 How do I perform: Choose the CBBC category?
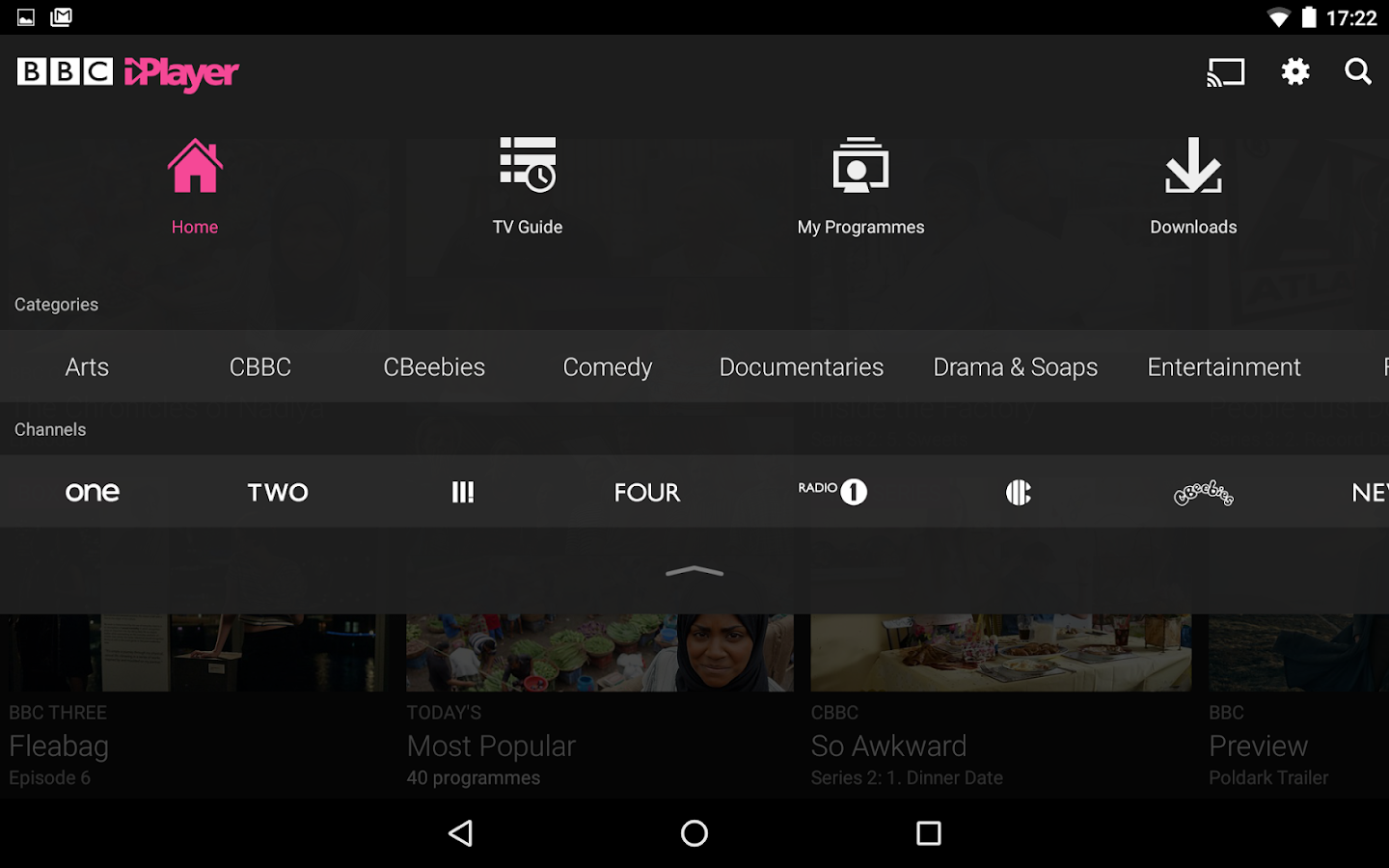[260, 366]
